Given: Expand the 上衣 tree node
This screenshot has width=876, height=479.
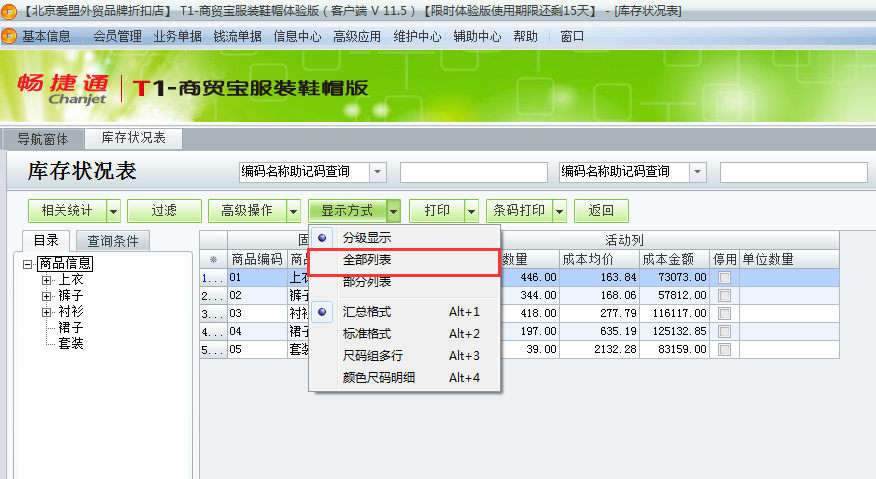Looking at the screenshot, I should [x=46, y=280].
